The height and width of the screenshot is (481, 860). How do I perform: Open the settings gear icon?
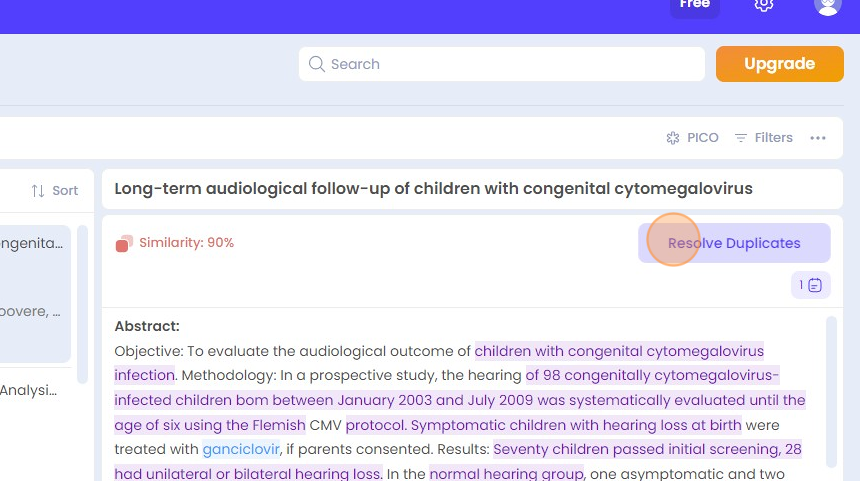click(763, 5)
